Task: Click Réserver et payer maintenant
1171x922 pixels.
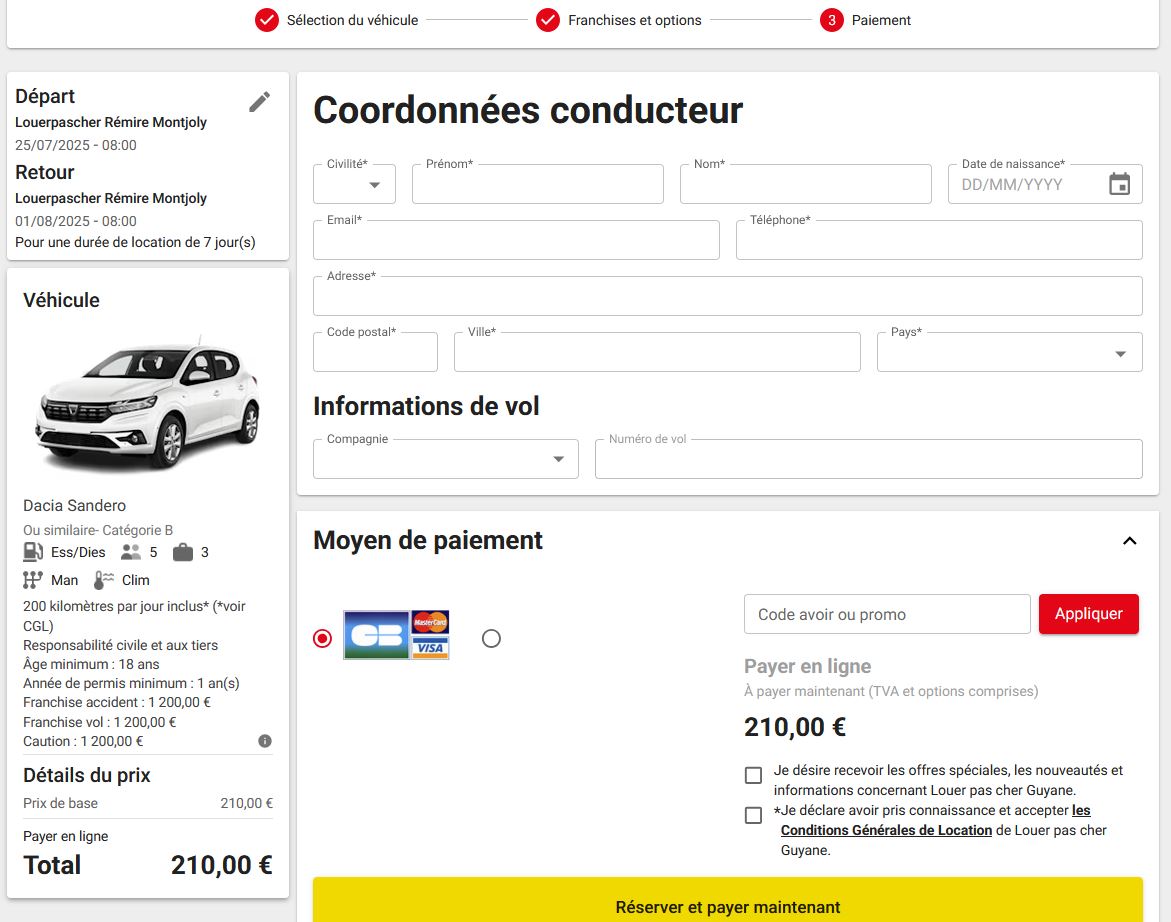Action: pos(728,907)
